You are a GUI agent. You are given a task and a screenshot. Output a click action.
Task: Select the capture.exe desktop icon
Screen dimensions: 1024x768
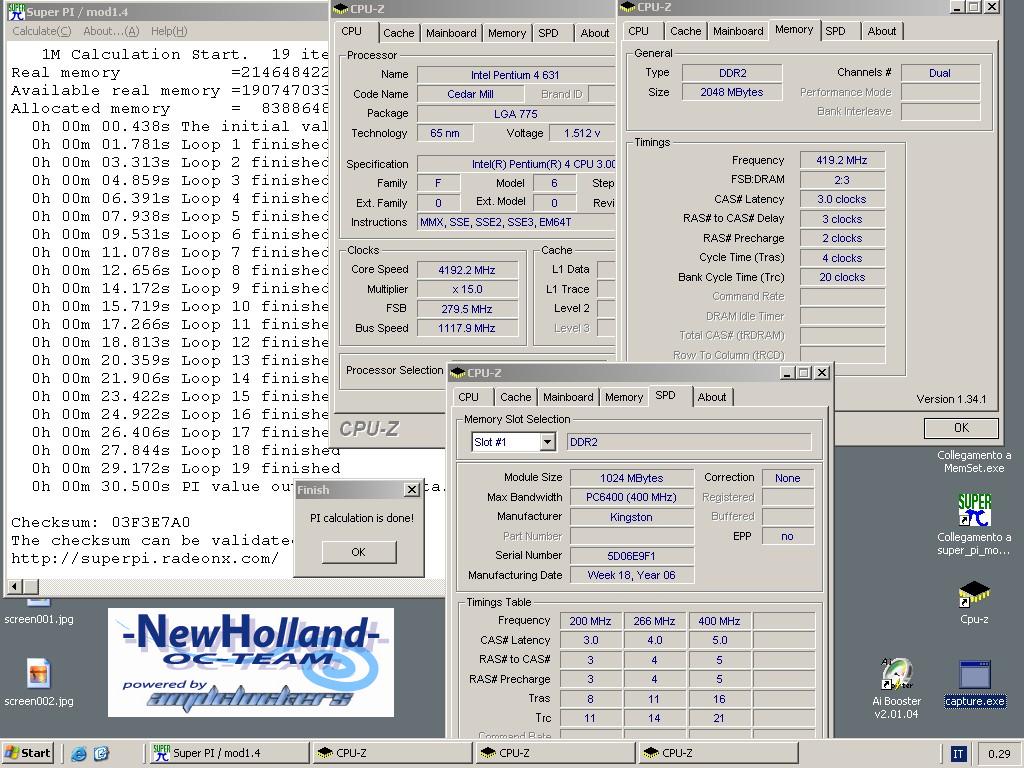click(974, 683)
